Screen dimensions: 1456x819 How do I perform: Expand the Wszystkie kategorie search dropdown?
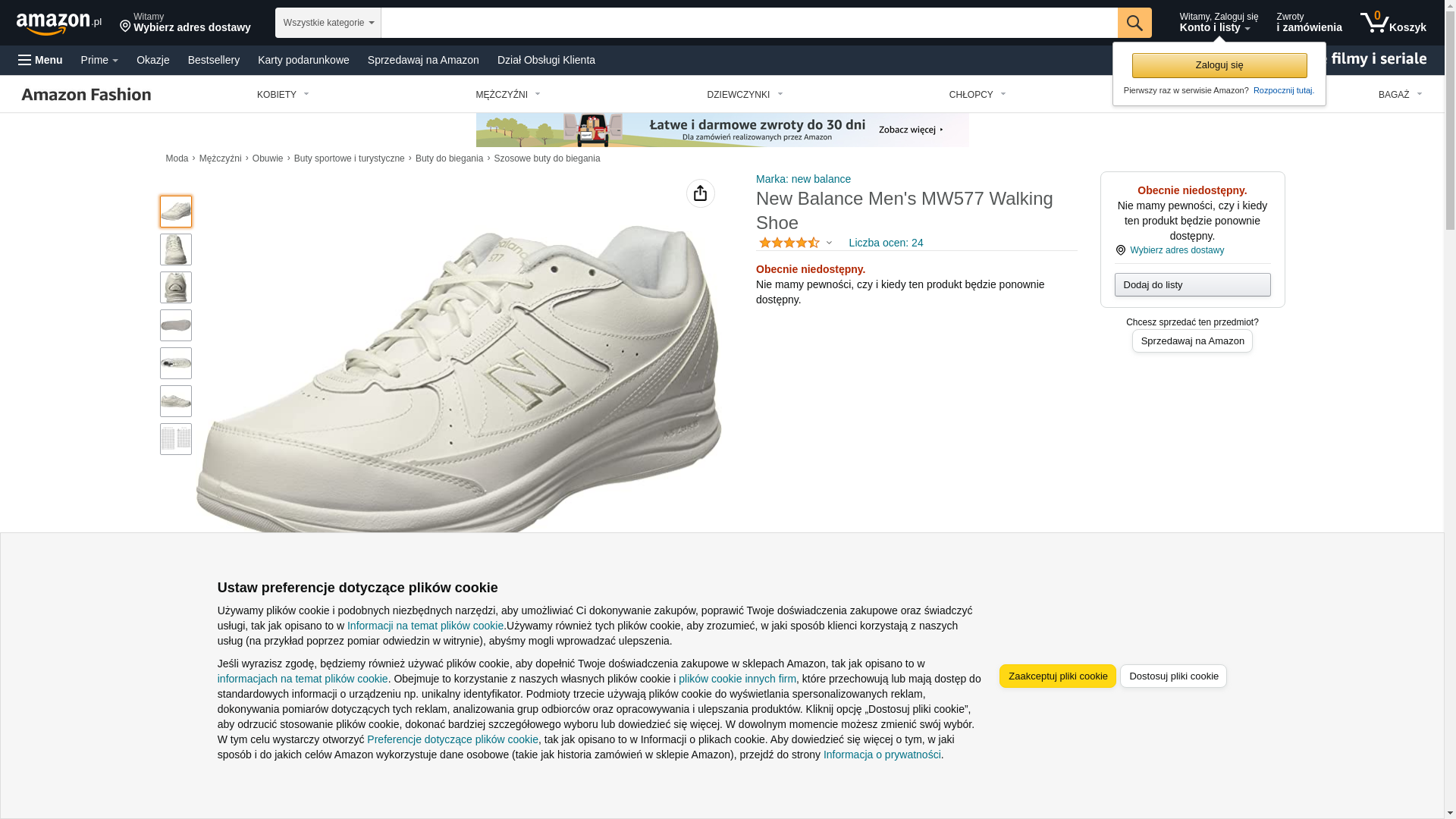click(x=328, y=23)
